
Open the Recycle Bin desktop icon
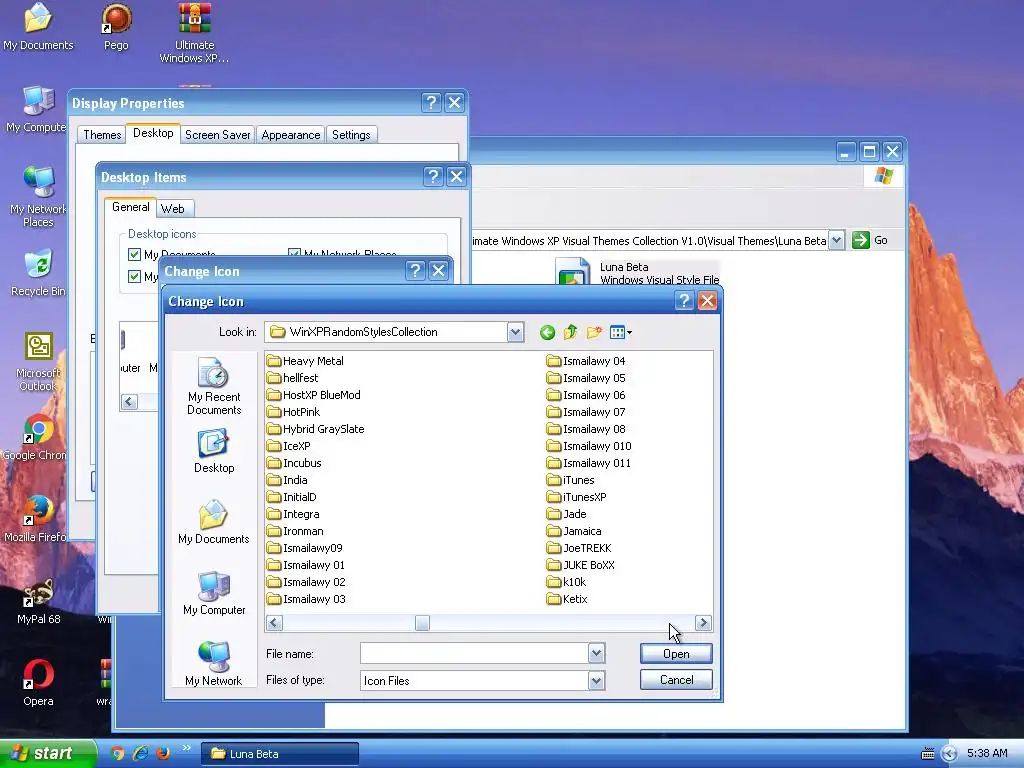coord(38,273)
